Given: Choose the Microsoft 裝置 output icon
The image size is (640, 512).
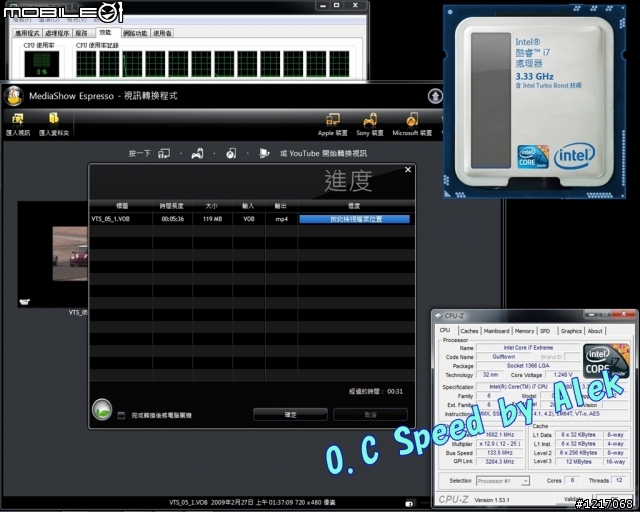Looking at the screenshot, I should tap(411, 120).
